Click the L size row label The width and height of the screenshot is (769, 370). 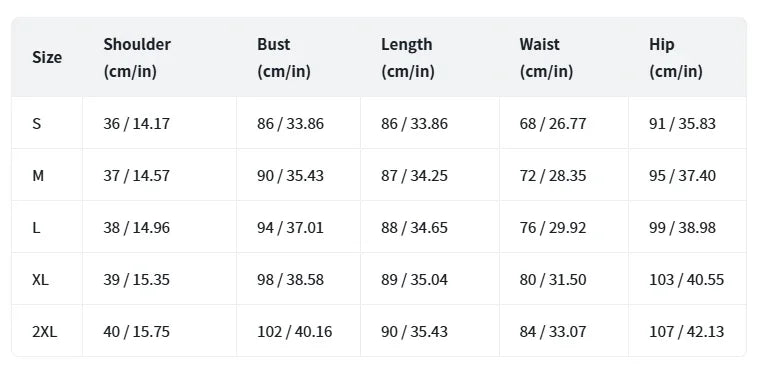[x=36, y=227]
